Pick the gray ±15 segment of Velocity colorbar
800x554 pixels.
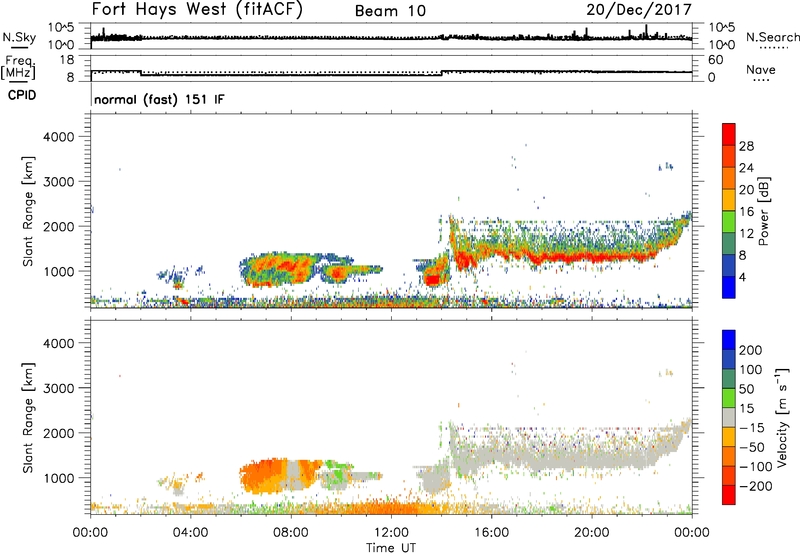[729, 417]
